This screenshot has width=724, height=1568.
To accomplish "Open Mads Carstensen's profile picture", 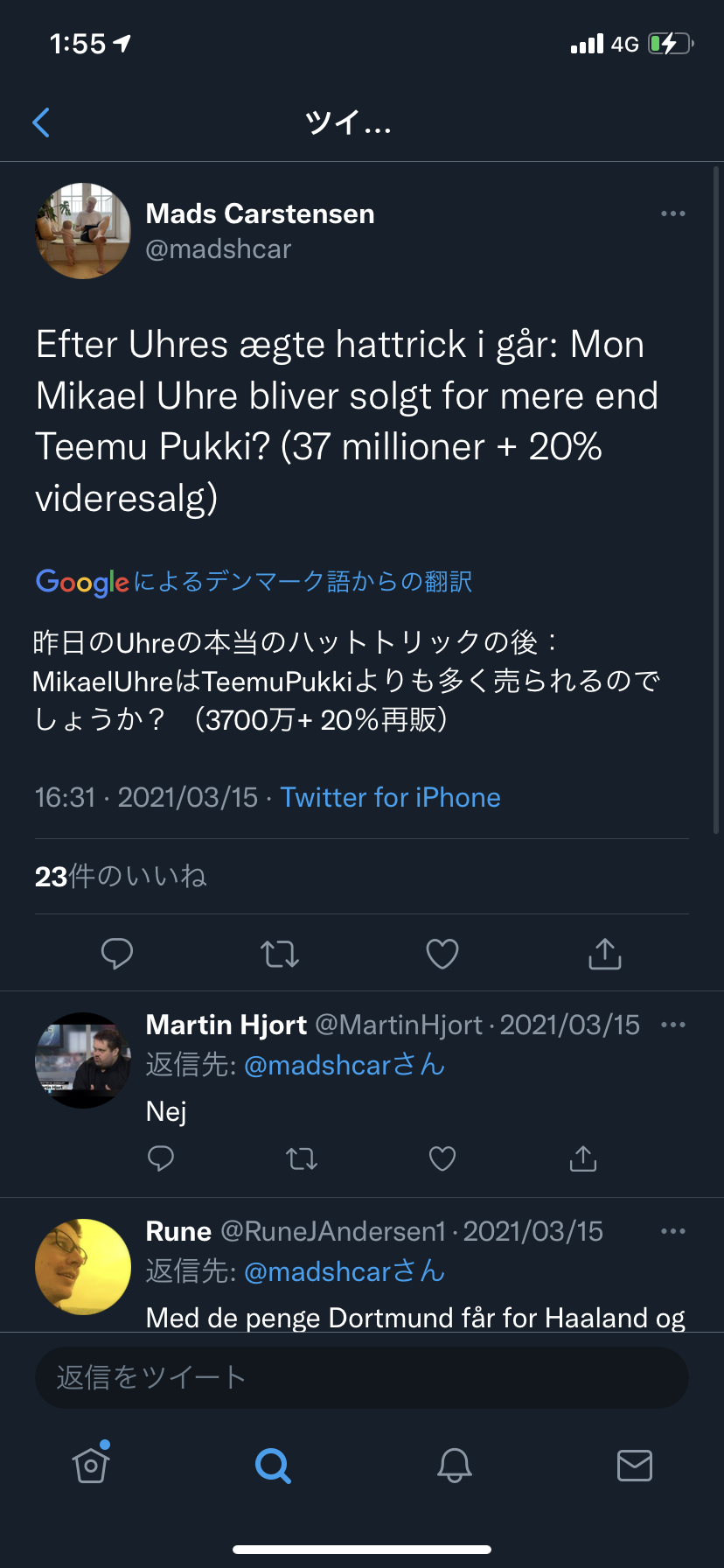I will 83,231.
